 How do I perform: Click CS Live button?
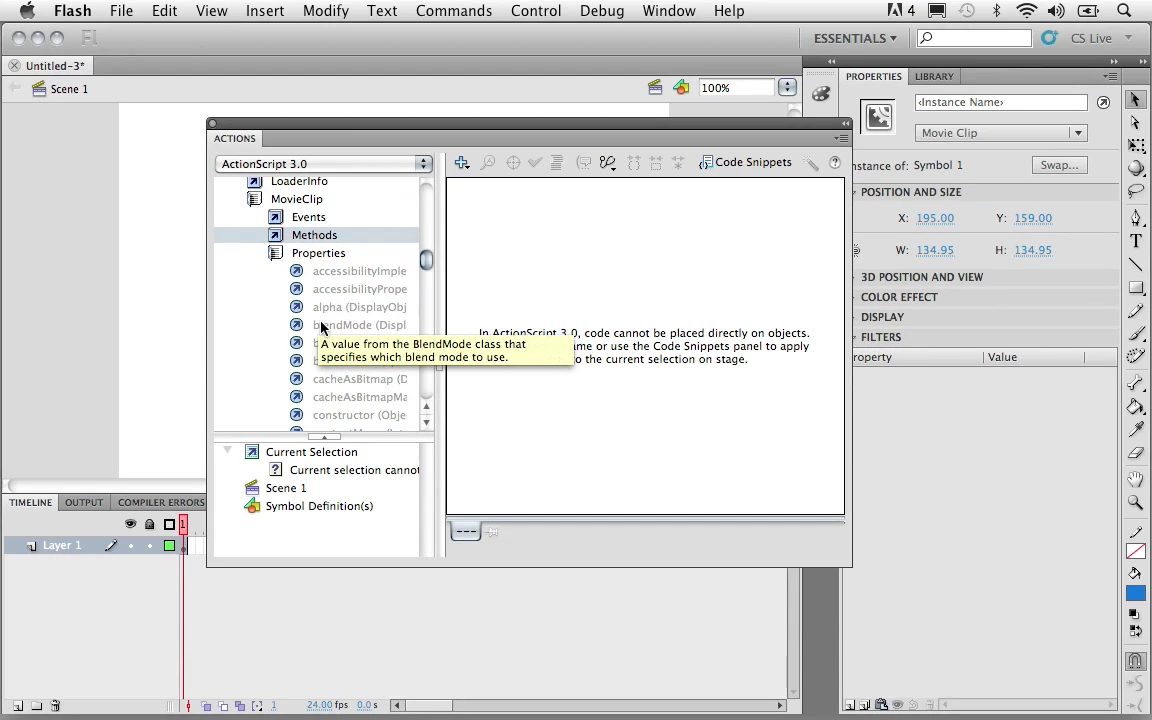[1091, 38]
